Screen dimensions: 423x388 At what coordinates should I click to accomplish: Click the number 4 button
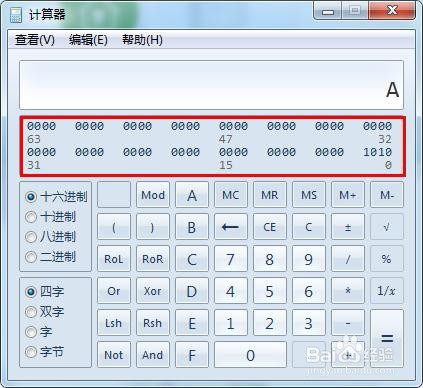(231, 291)
